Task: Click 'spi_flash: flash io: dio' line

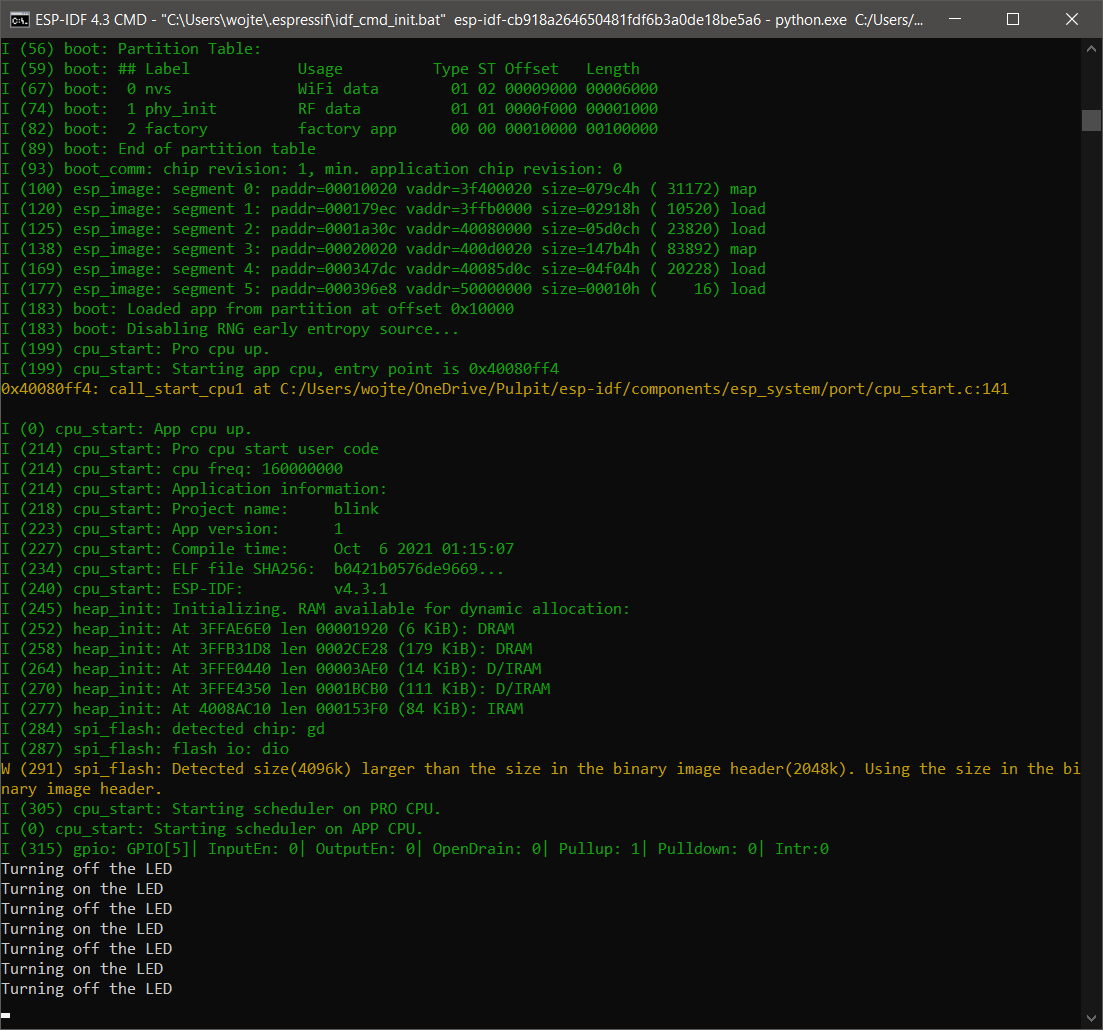Action: 145,749
